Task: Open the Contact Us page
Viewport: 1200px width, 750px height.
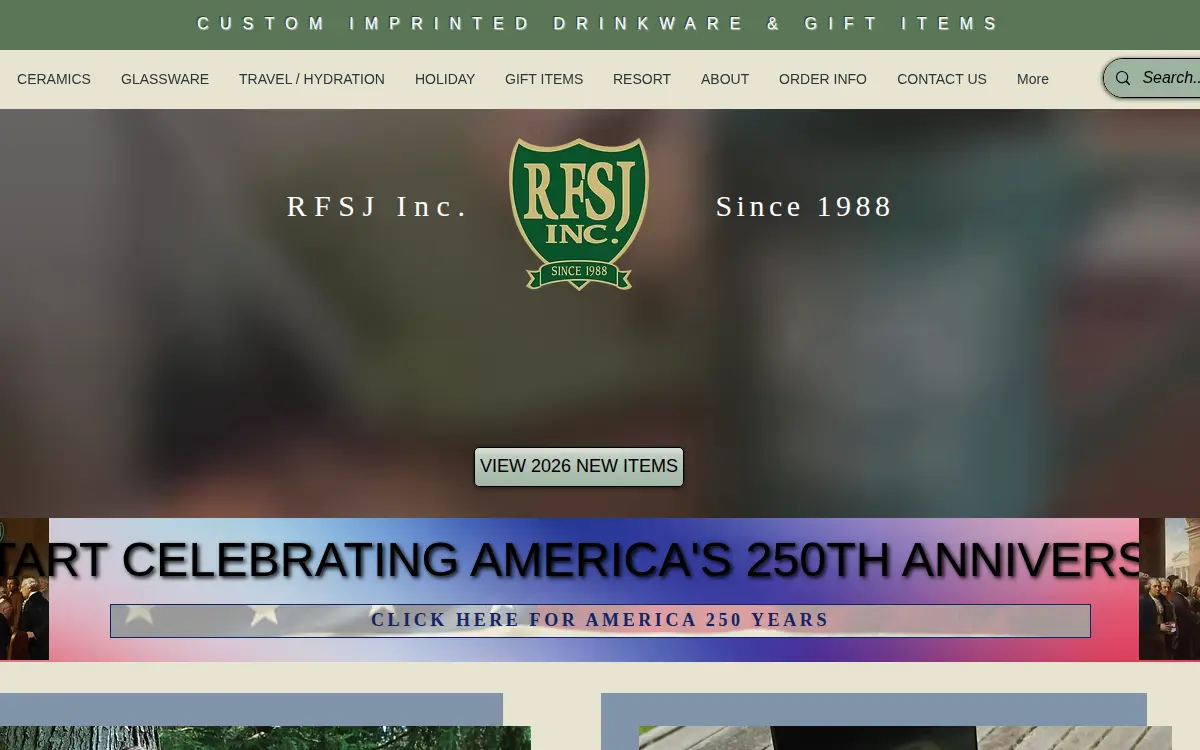Action: click(942, 79)
